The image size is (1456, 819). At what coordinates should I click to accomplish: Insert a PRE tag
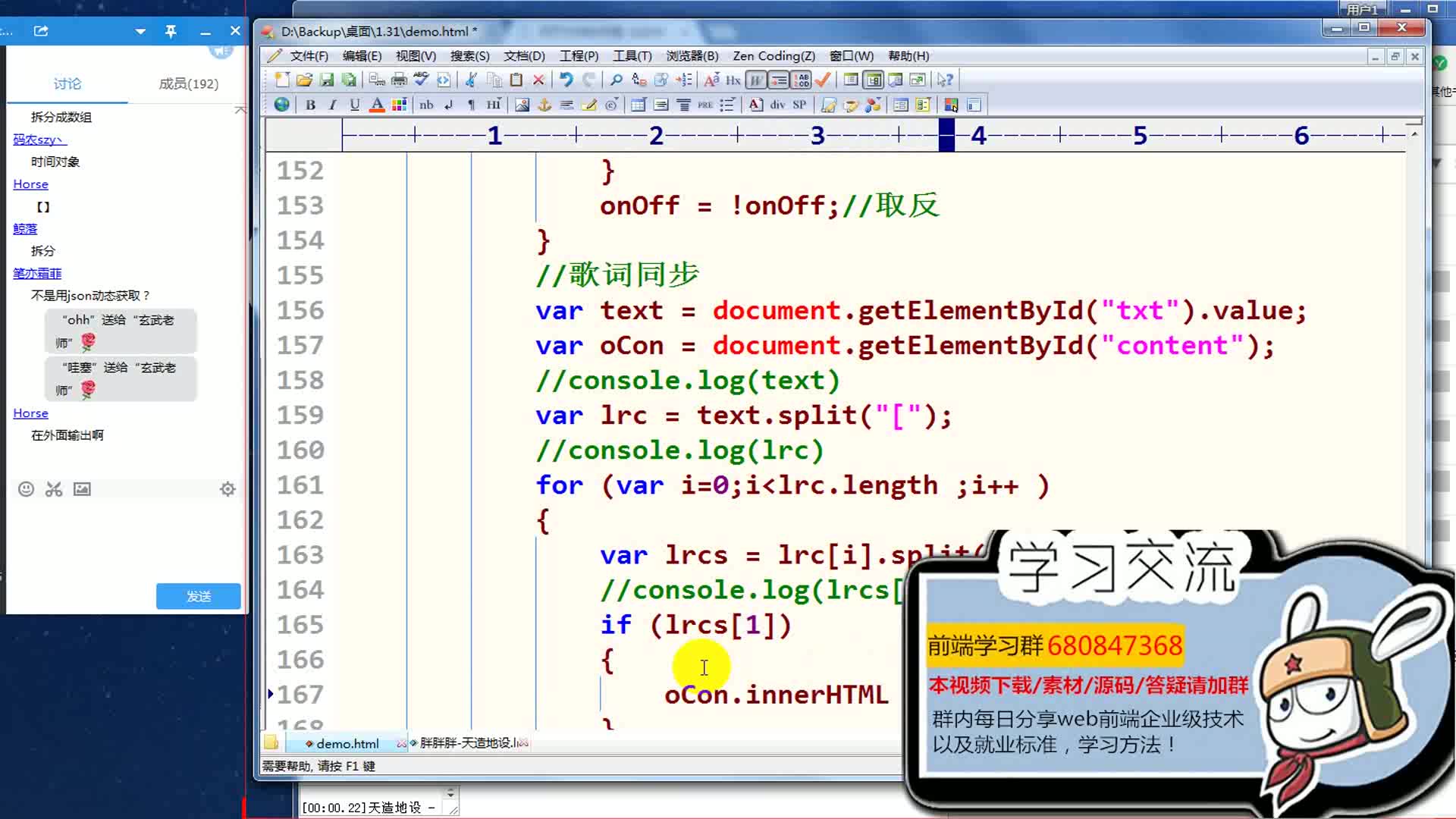pyautogui.click(x=705, y=105)
